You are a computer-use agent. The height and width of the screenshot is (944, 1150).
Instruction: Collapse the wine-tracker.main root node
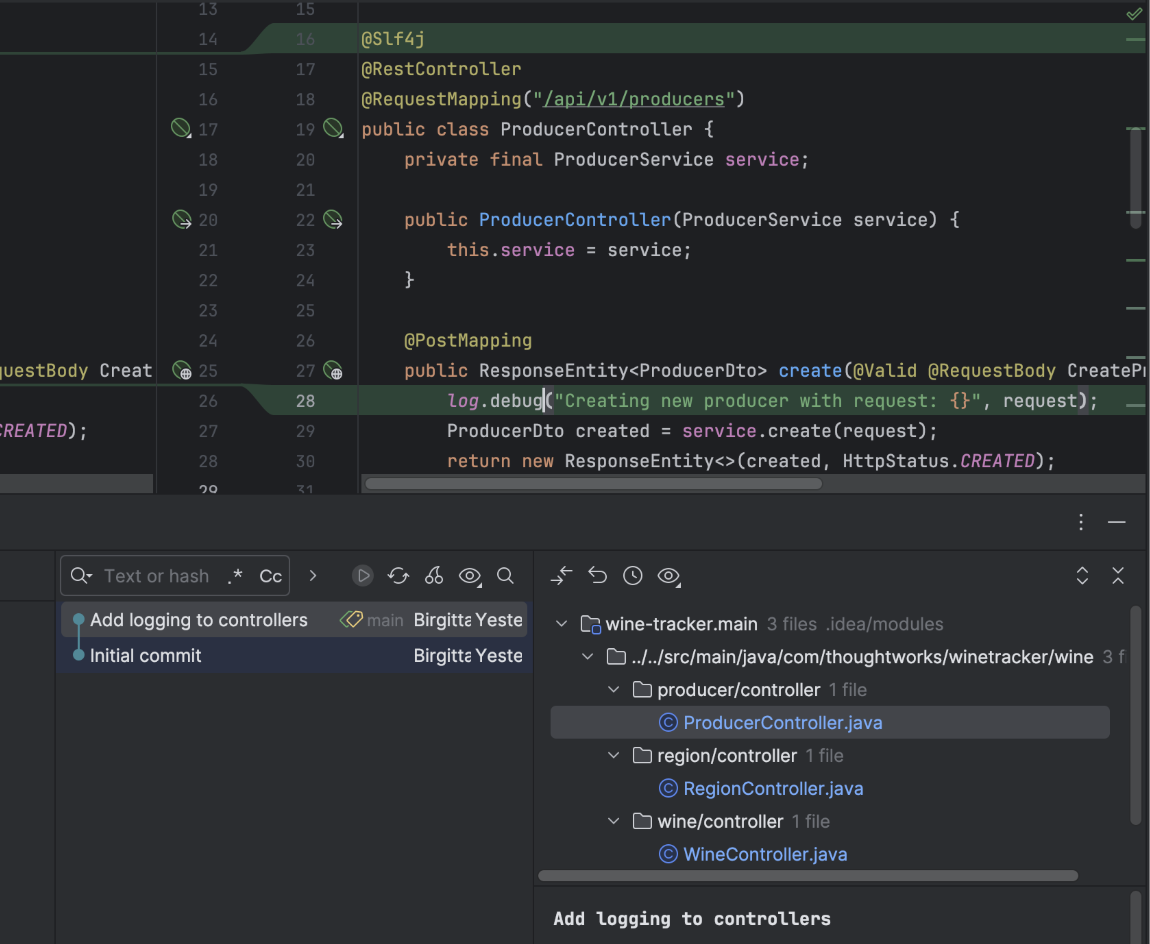(561, 623)
